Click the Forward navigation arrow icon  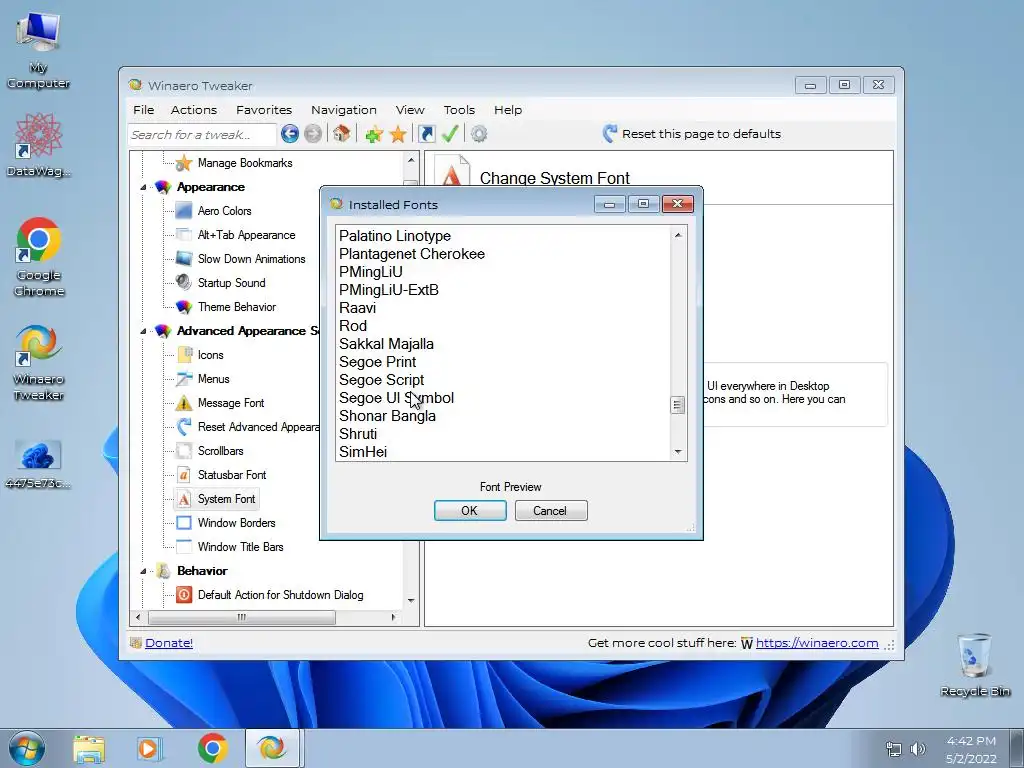pyautogui.click(x=313, y=134)
